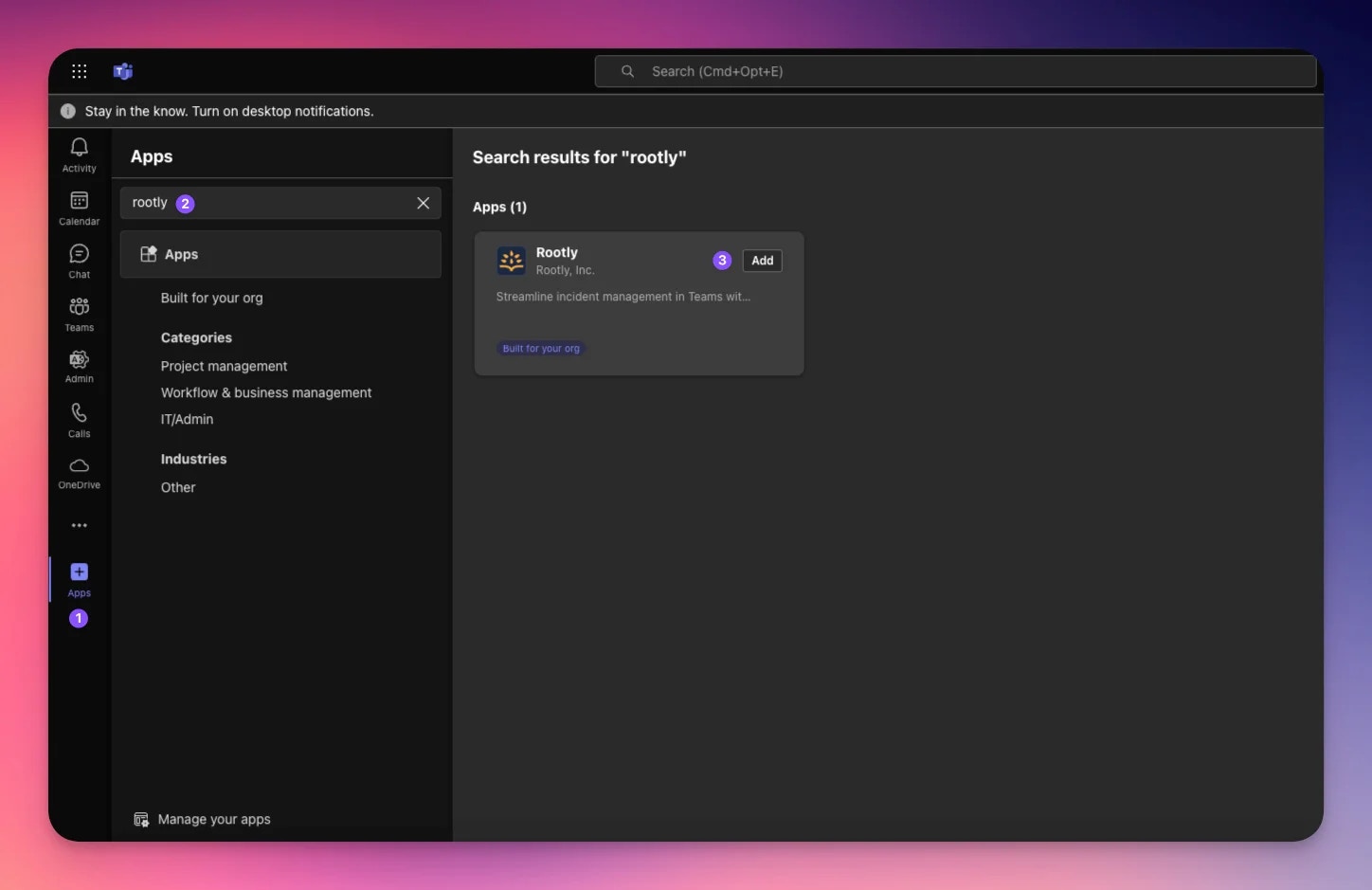Open Calls from the sidebar

[x=80, y=420]
